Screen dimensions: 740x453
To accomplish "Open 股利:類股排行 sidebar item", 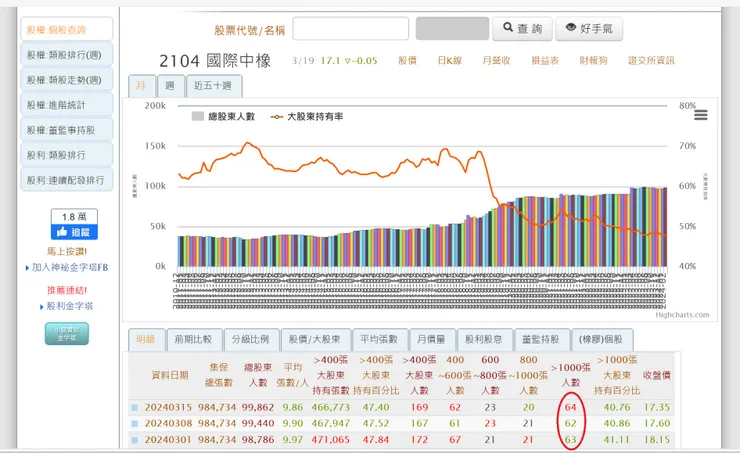I will click(x=67, y=155).
